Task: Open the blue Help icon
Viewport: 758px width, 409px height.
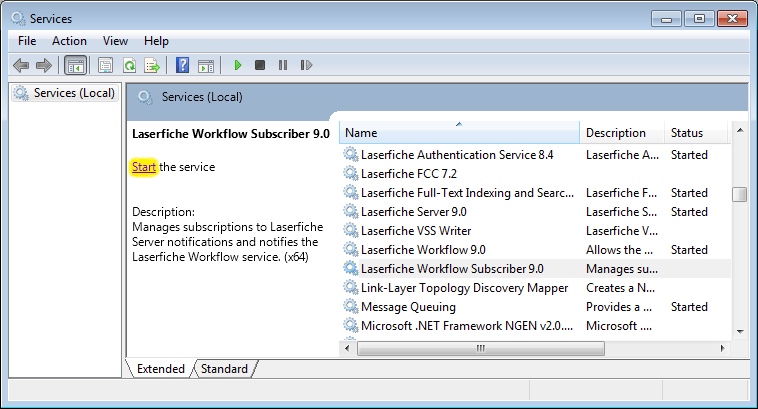Action: click(182, 65)
